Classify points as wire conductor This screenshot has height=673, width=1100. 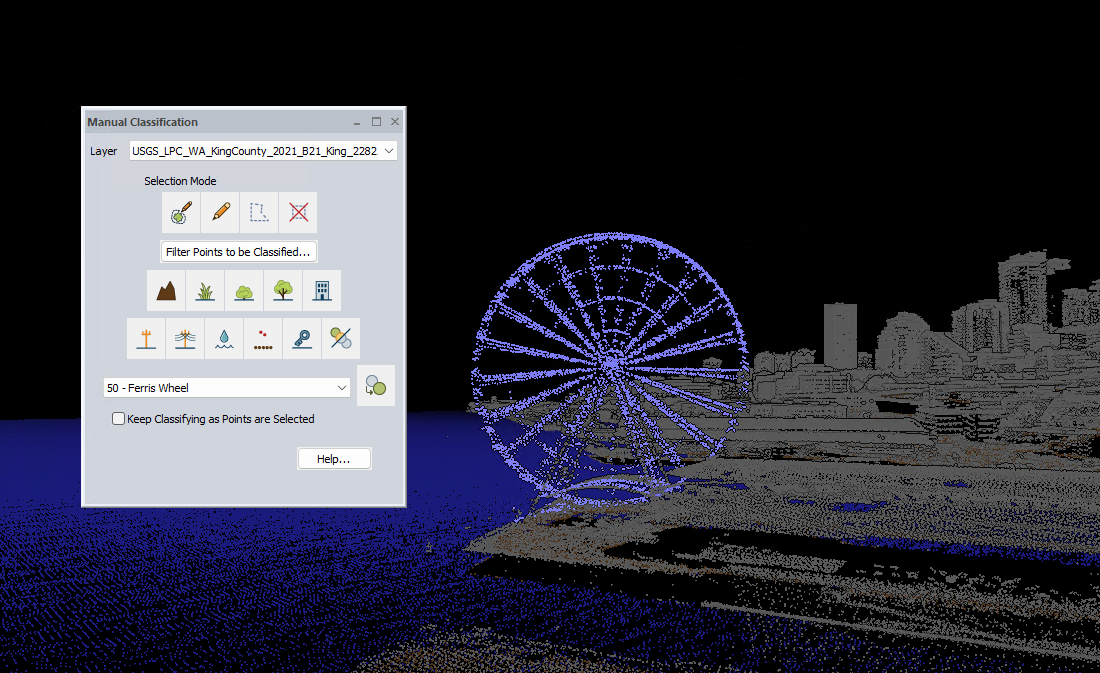(x=185, y=338)
